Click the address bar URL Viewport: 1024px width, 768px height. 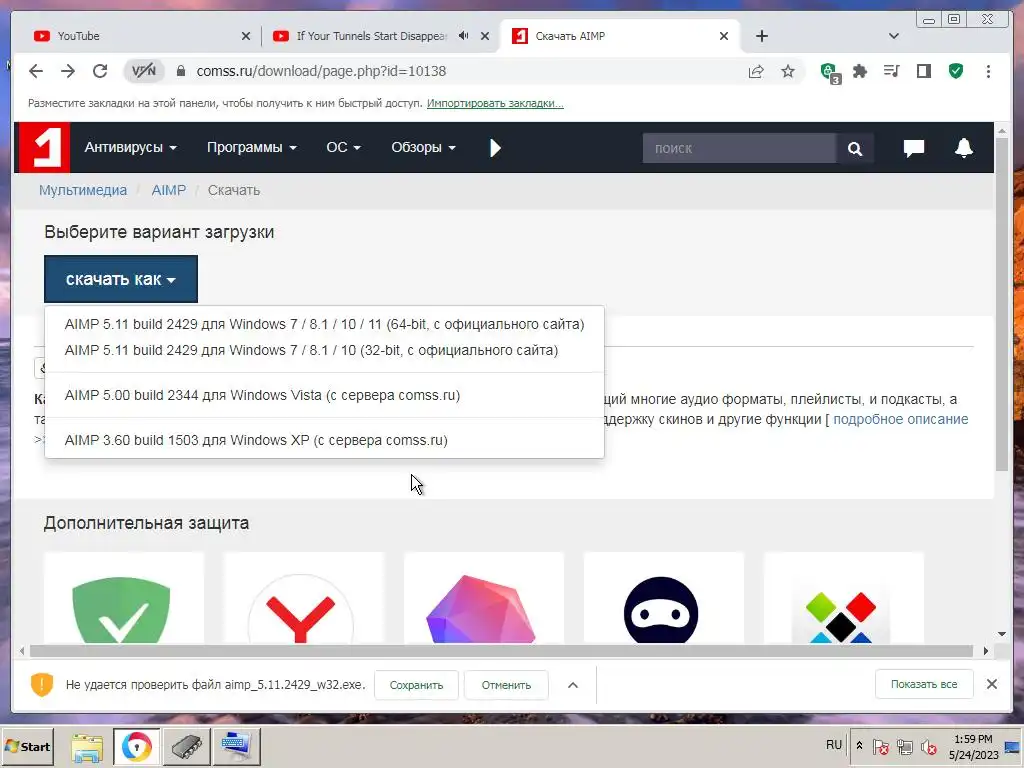[321, 71]
